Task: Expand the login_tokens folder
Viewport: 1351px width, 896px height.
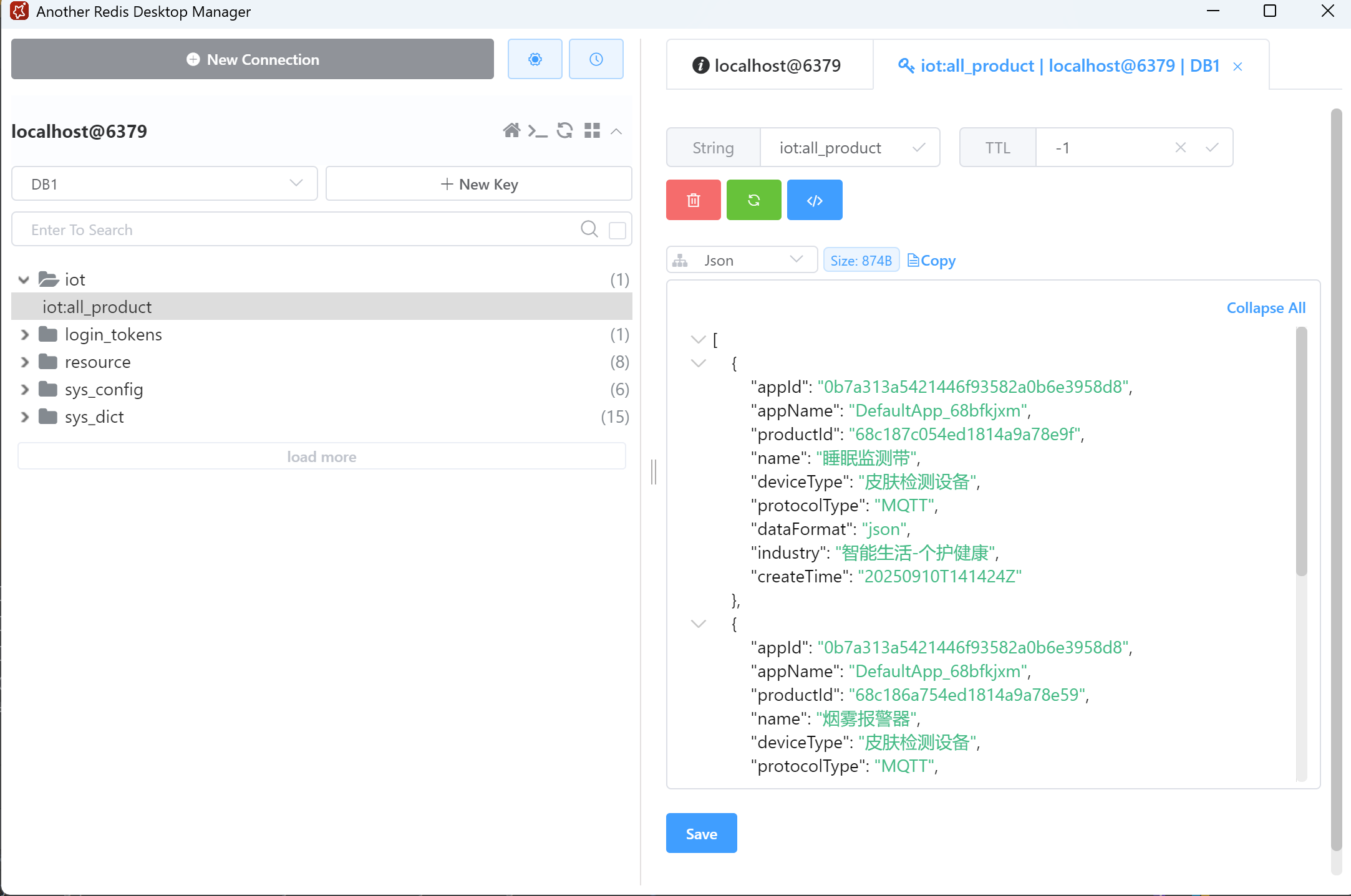Action: tap(24, 335)
